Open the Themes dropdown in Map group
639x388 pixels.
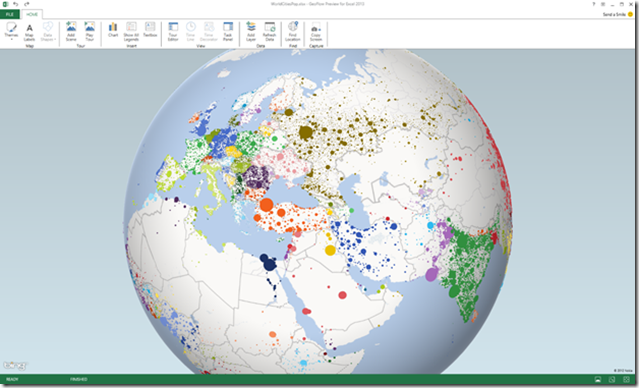click(11, 31)
